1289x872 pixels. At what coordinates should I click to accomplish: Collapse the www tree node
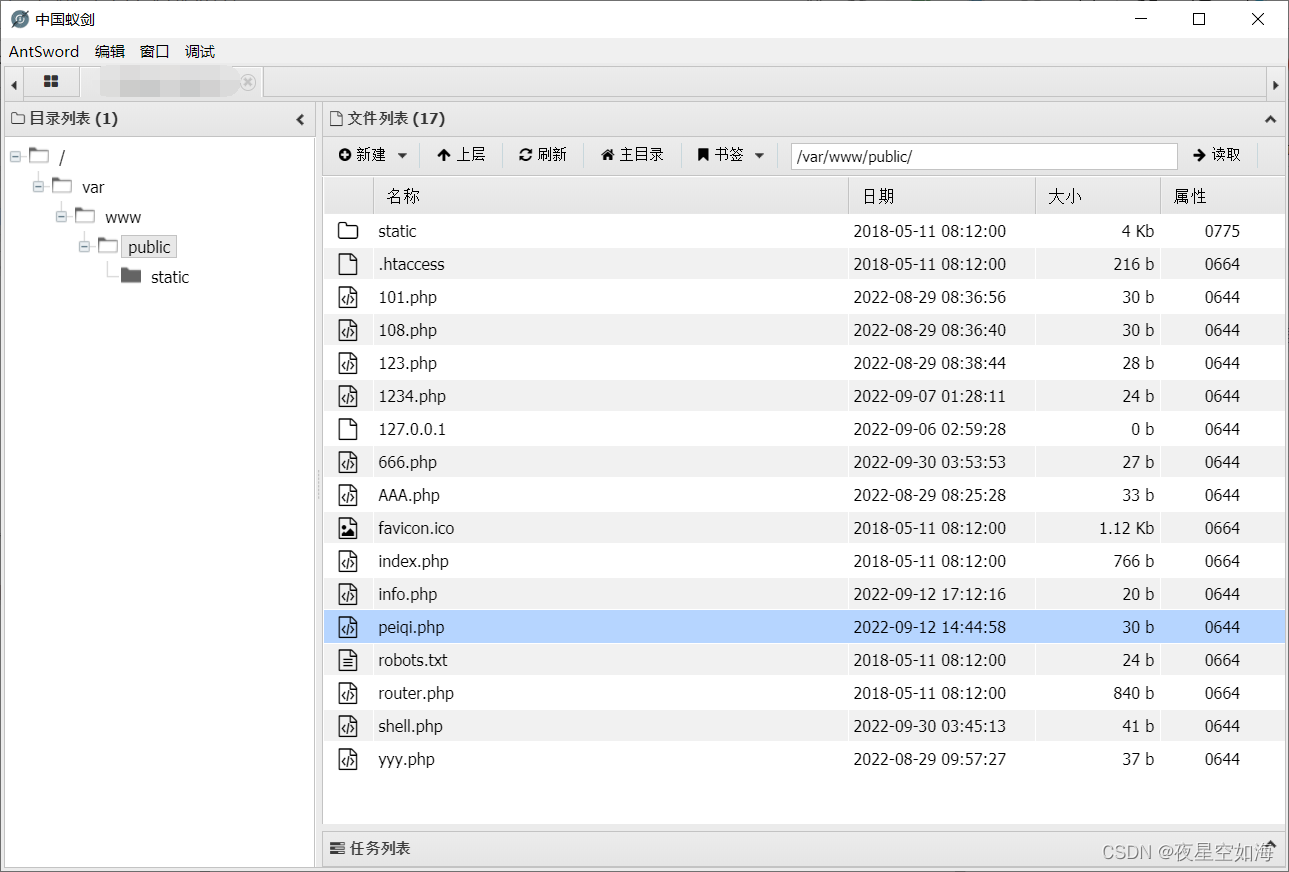point(61,216)
